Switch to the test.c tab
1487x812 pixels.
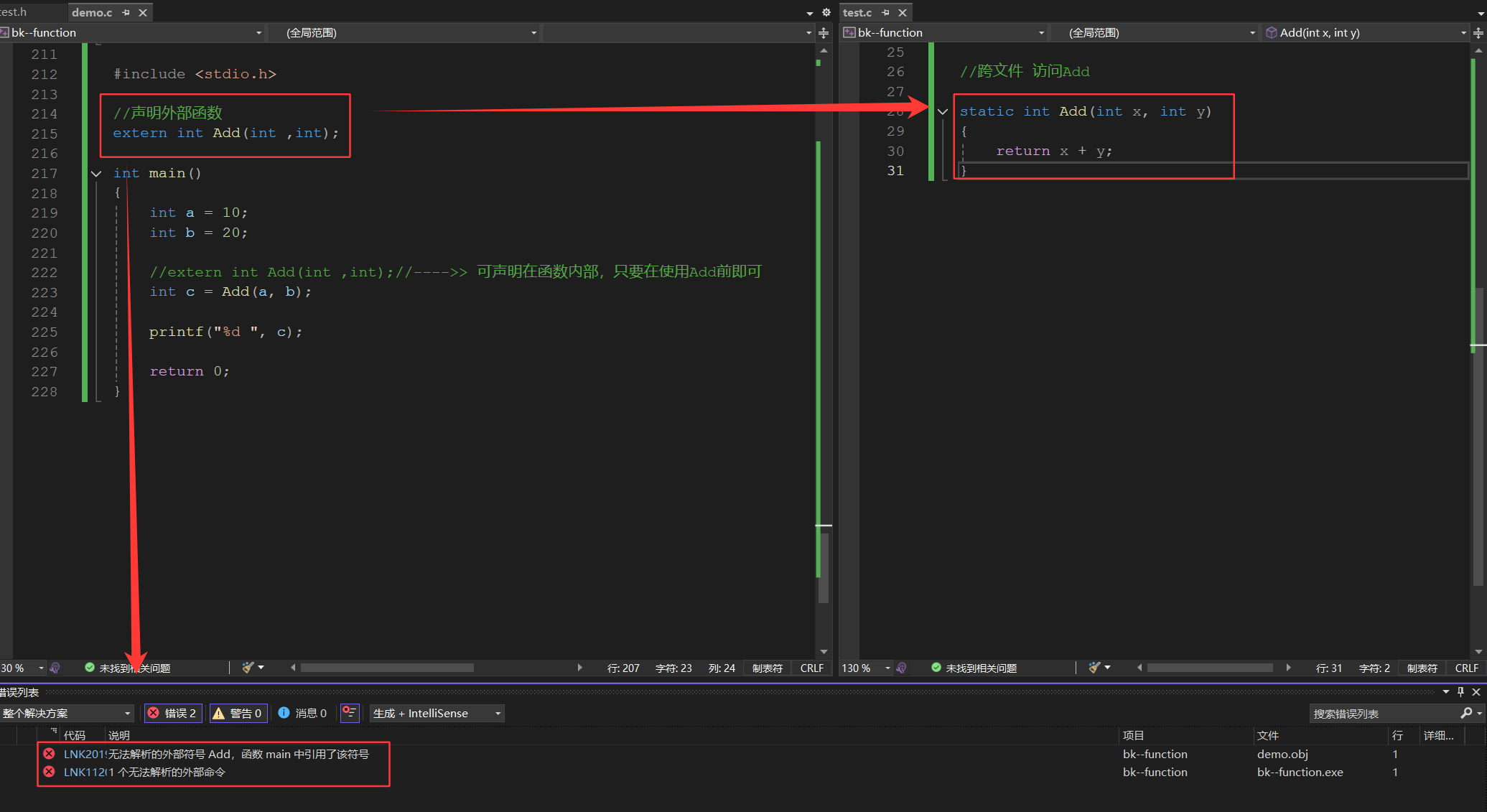click(x=857, y=13)
